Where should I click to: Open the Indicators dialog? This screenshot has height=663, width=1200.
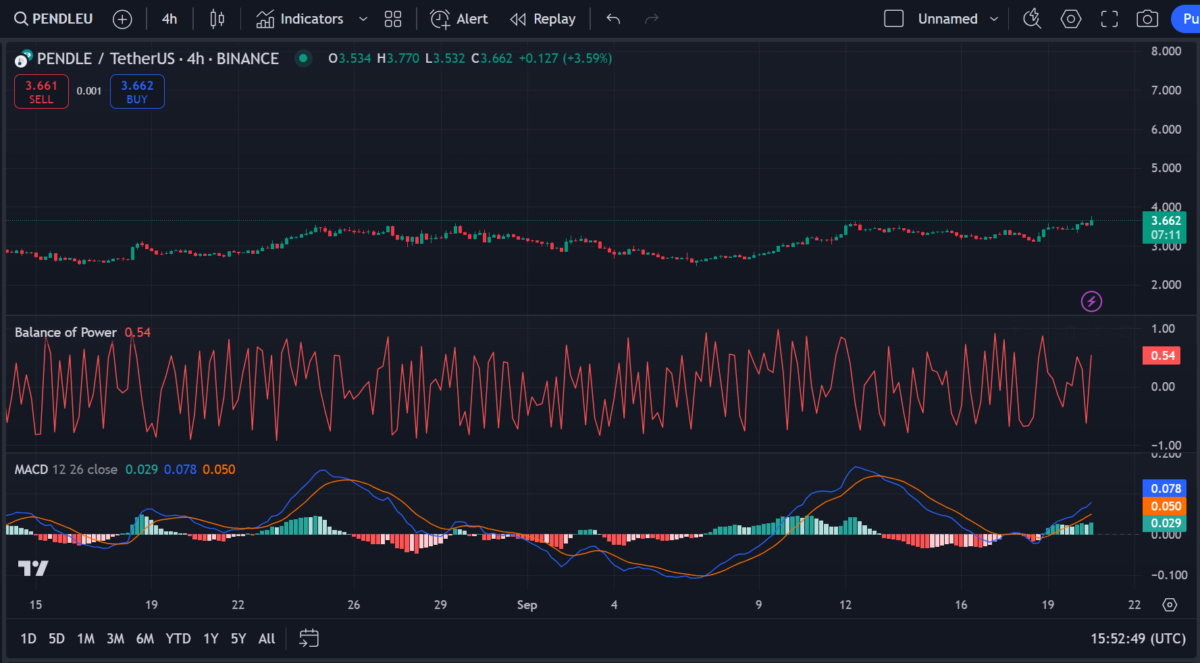pos(299,19)
